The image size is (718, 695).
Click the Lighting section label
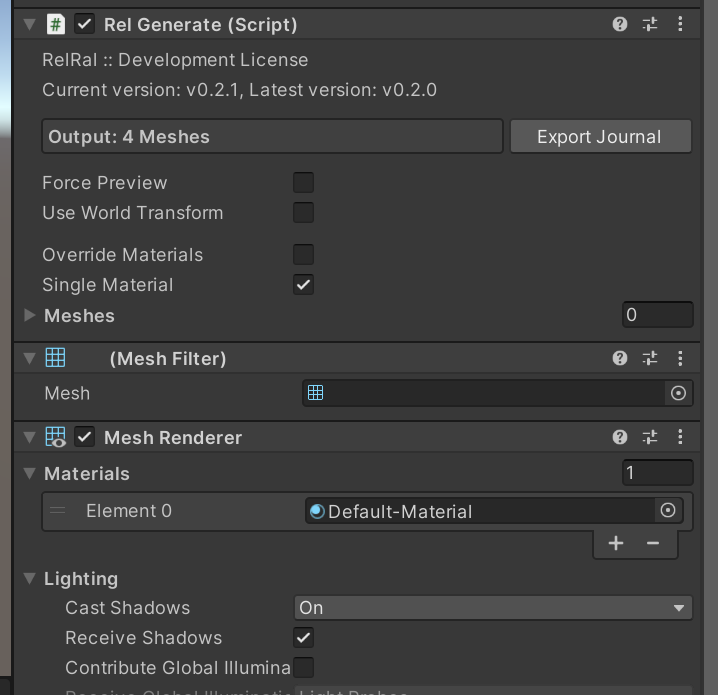tap(81, 579)
